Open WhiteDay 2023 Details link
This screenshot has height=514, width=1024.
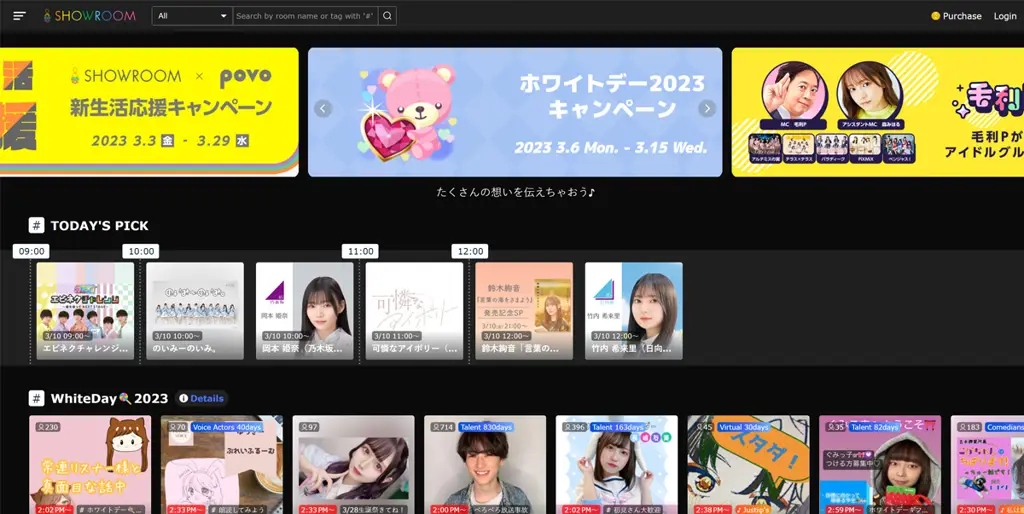click(x=202, y=398)
